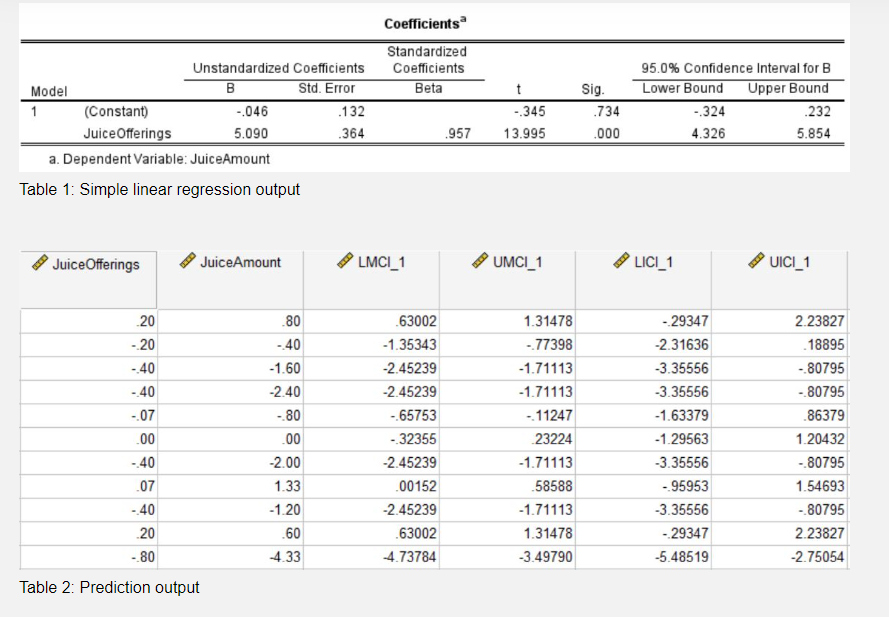Click the Unstandardized Coefficients heading
Screen dimensions: 889x617
[278, 68]
